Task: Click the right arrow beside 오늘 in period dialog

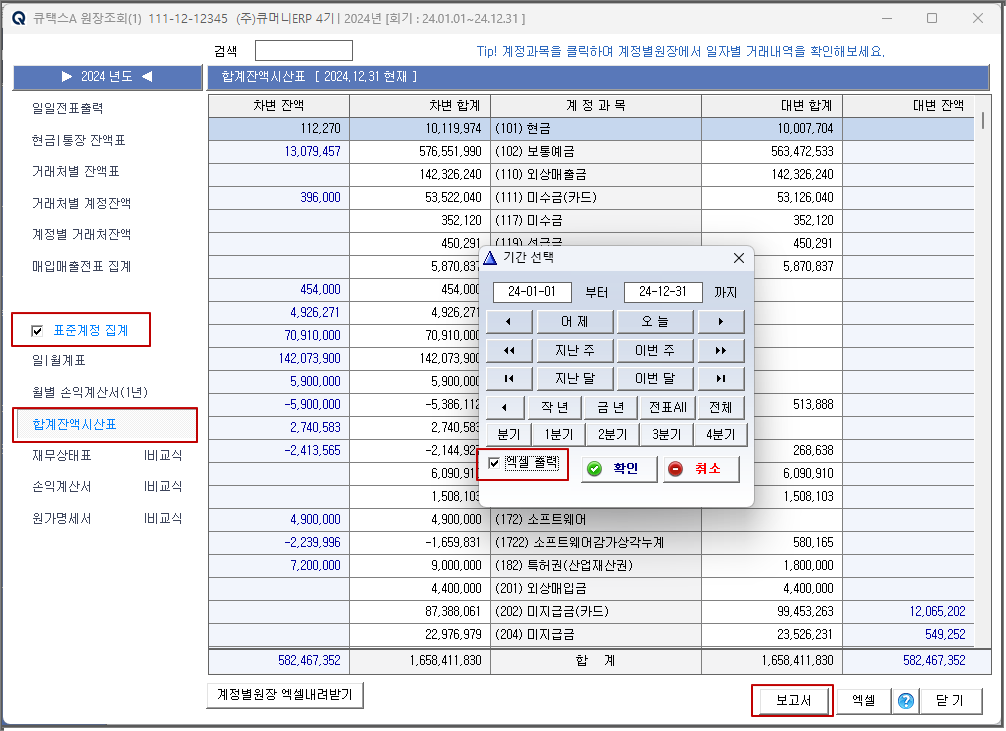Action: tap(722, 321)
